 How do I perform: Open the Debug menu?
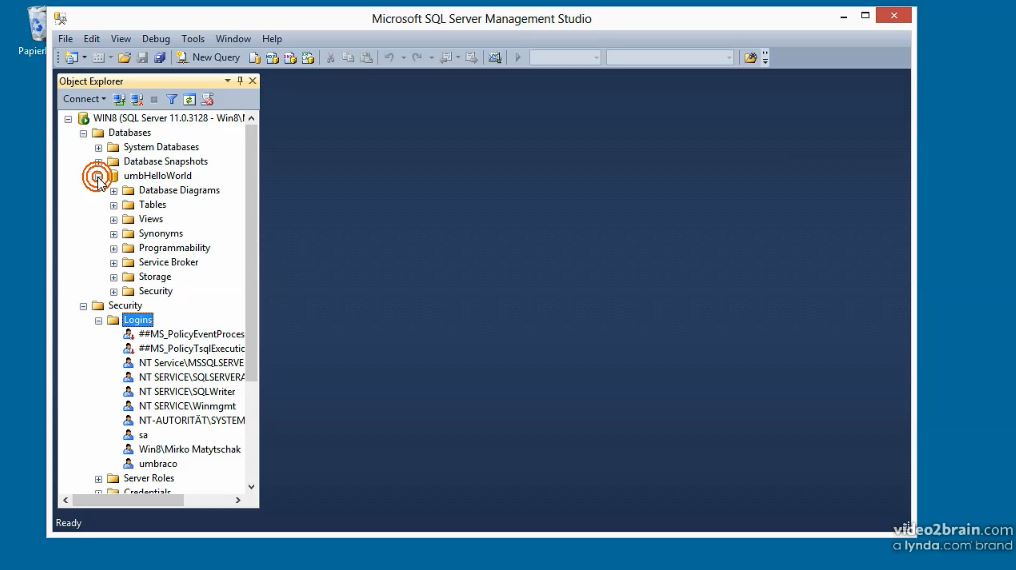click(x=156, y=39)
